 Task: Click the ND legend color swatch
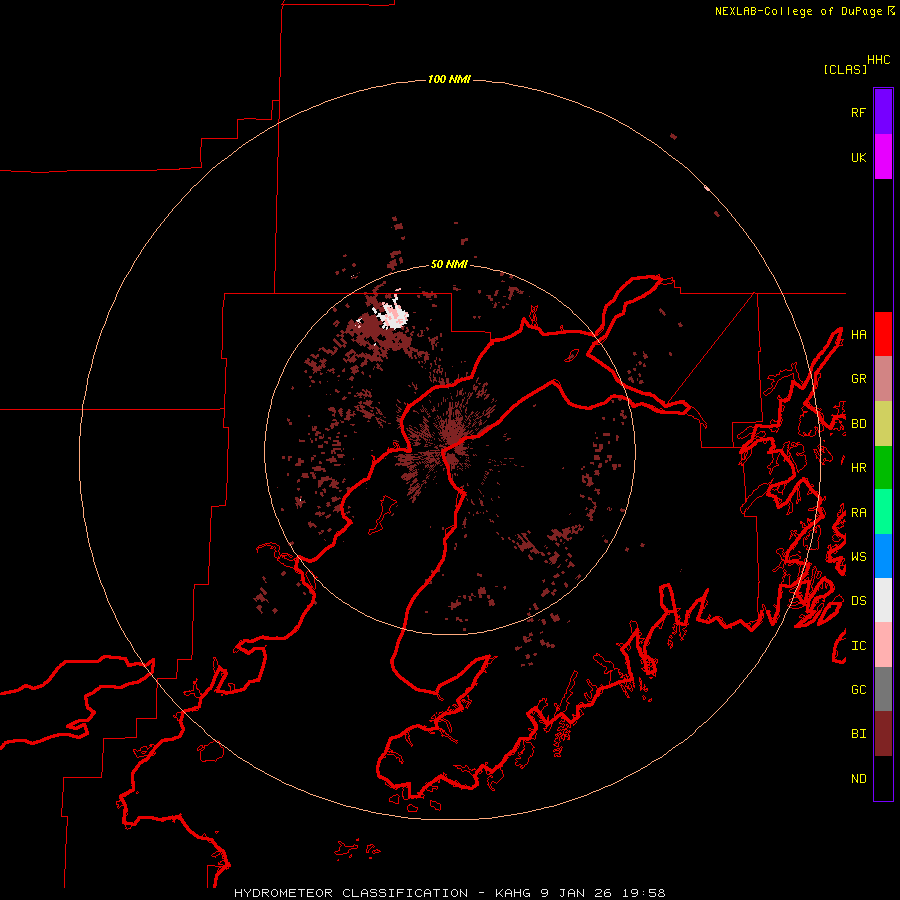[x=883, y=778]
